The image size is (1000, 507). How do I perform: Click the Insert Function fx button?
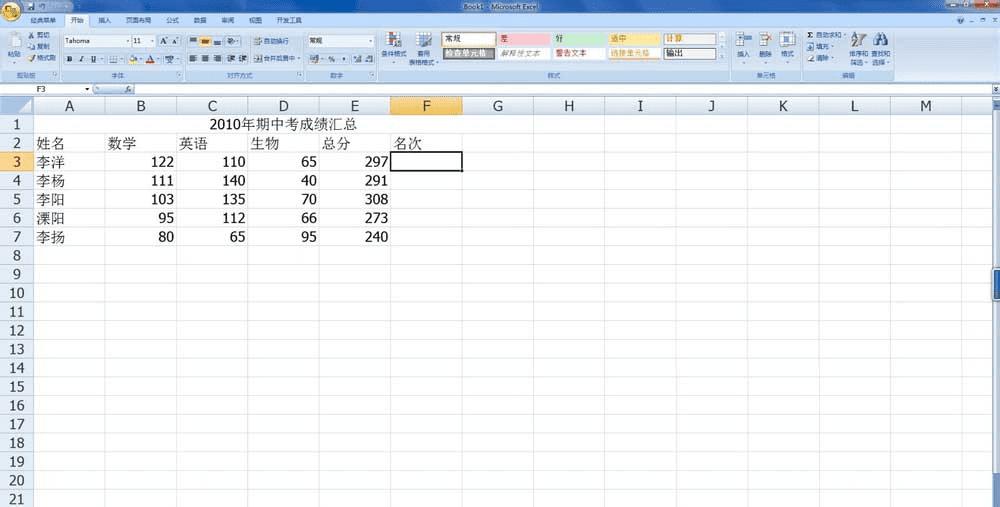(x=128, y=89)
